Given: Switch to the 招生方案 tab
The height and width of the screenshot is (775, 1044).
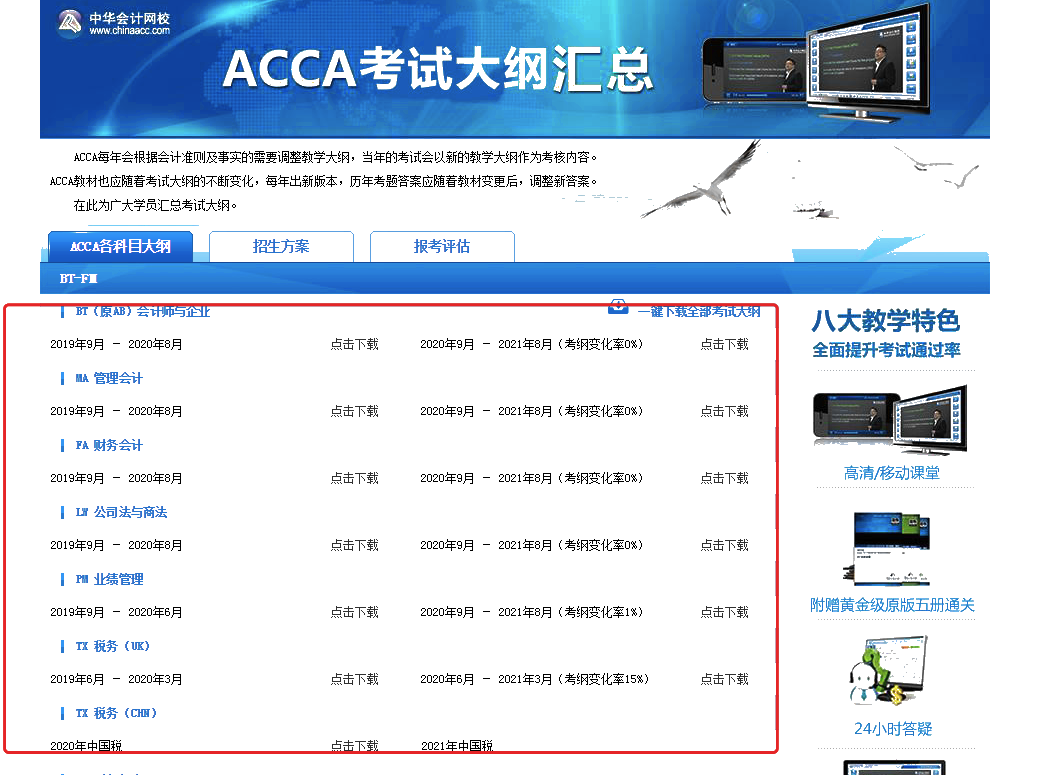Looking at the screenshot, I should tap(281, 246).
